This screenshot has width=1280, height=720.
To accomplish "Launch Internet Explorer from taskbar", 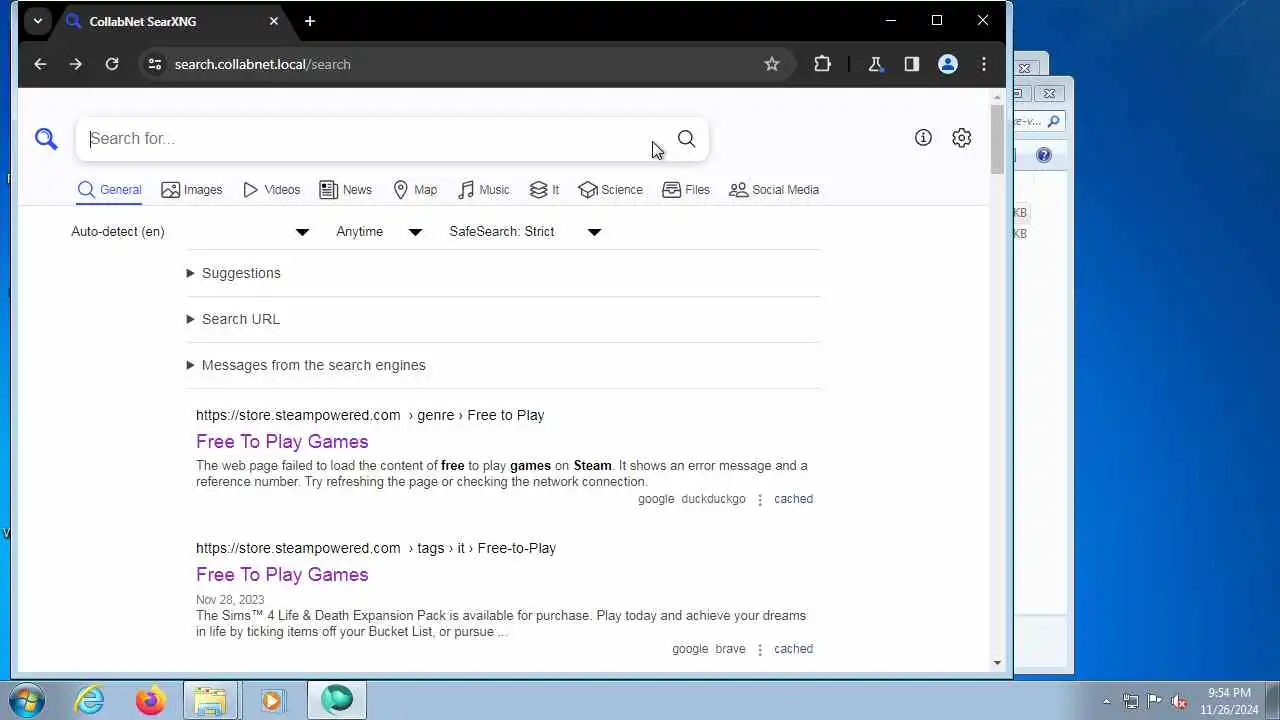I will coord(90,700).
